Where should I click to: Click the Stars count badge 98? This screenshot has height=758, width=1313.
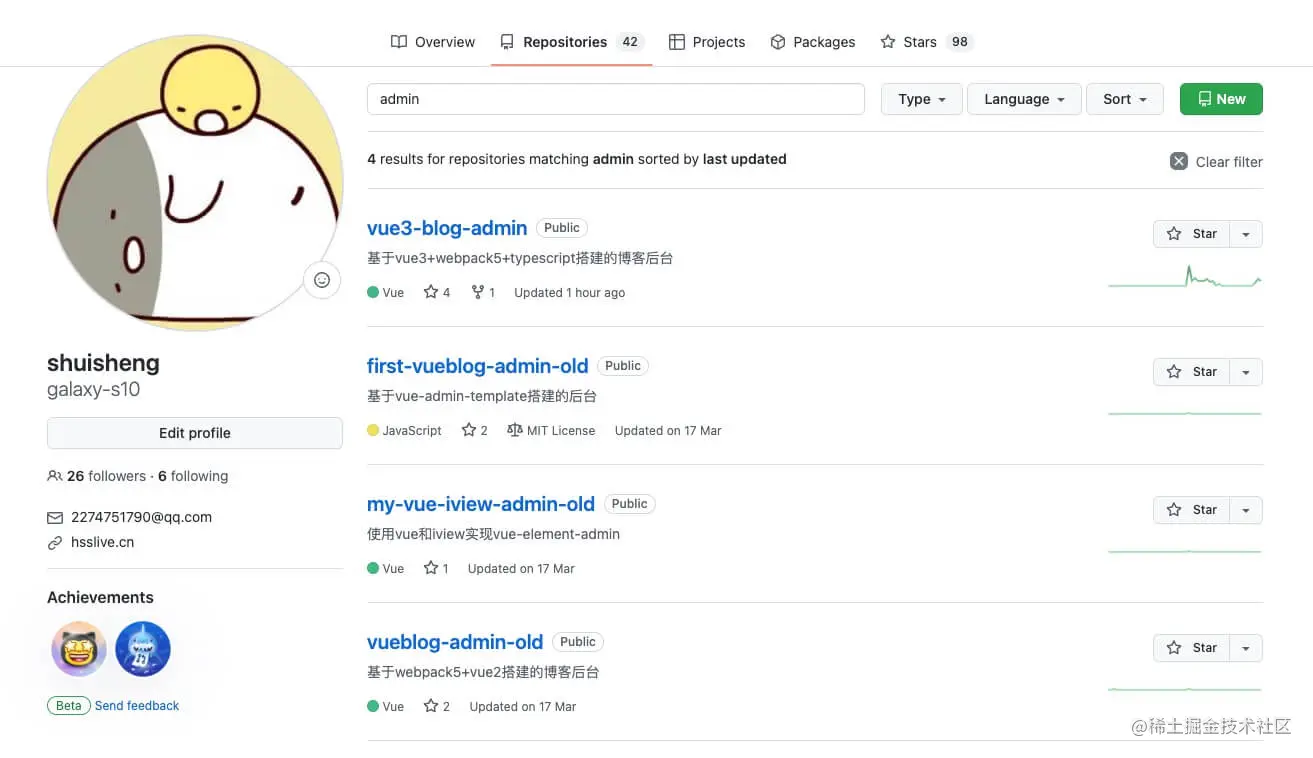point(960,42)
